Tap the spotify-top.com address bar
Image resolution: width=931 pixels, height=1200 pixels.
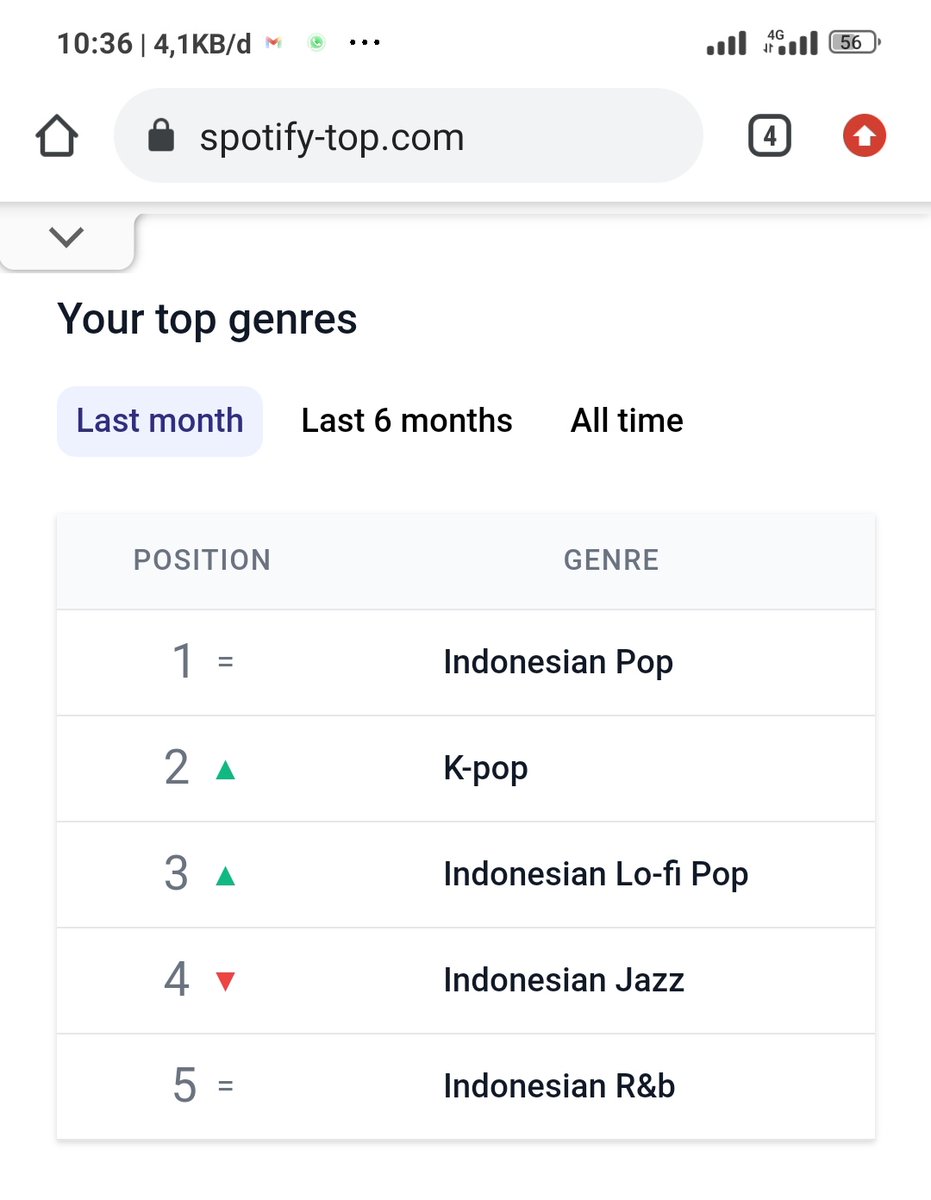408,136
